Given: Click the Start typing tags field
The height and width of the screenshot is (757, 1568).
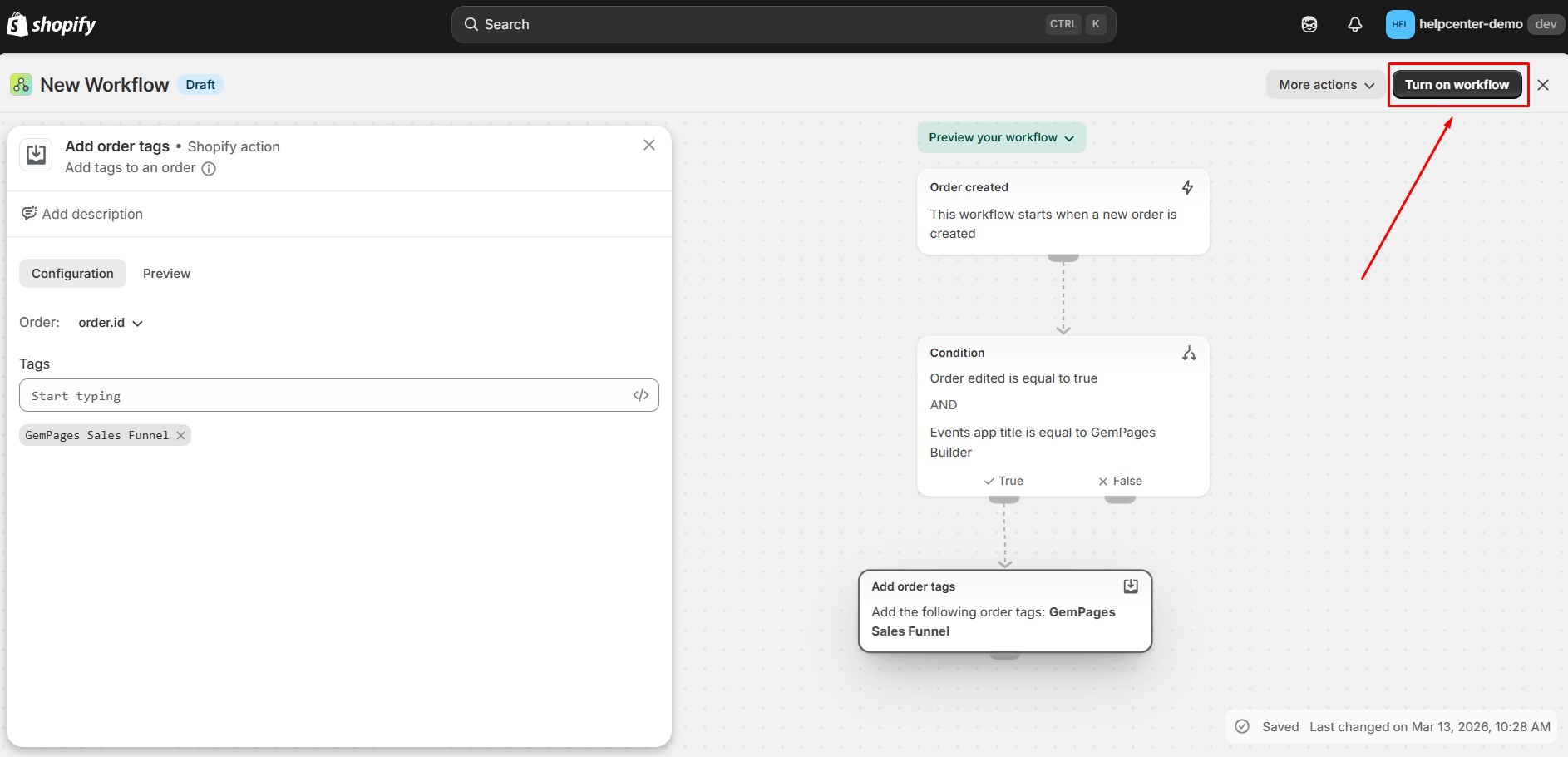Looking at the screenshot, I should pos(249,395).
